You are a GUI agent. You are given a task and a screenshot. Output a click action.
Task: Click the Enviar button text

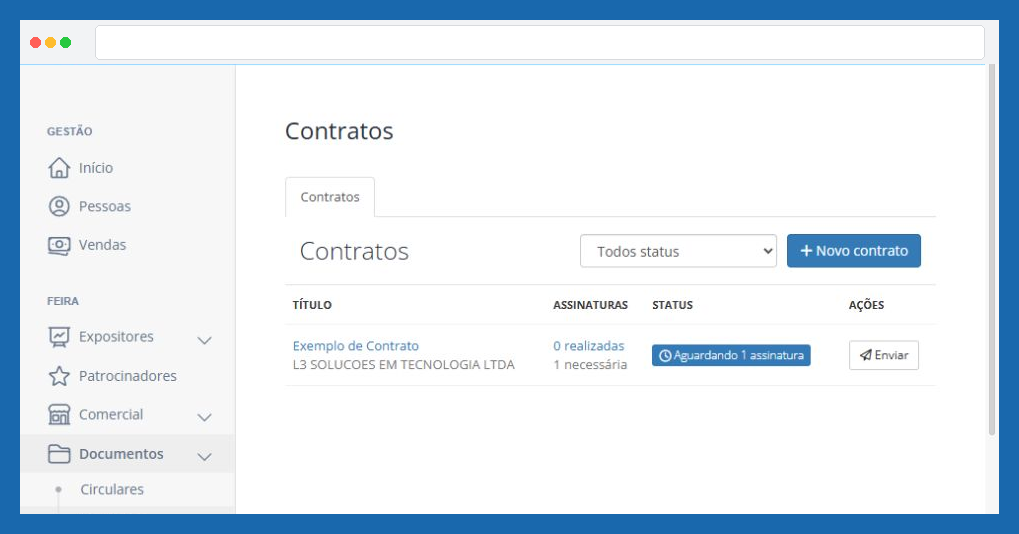click(x=891, y=355)
